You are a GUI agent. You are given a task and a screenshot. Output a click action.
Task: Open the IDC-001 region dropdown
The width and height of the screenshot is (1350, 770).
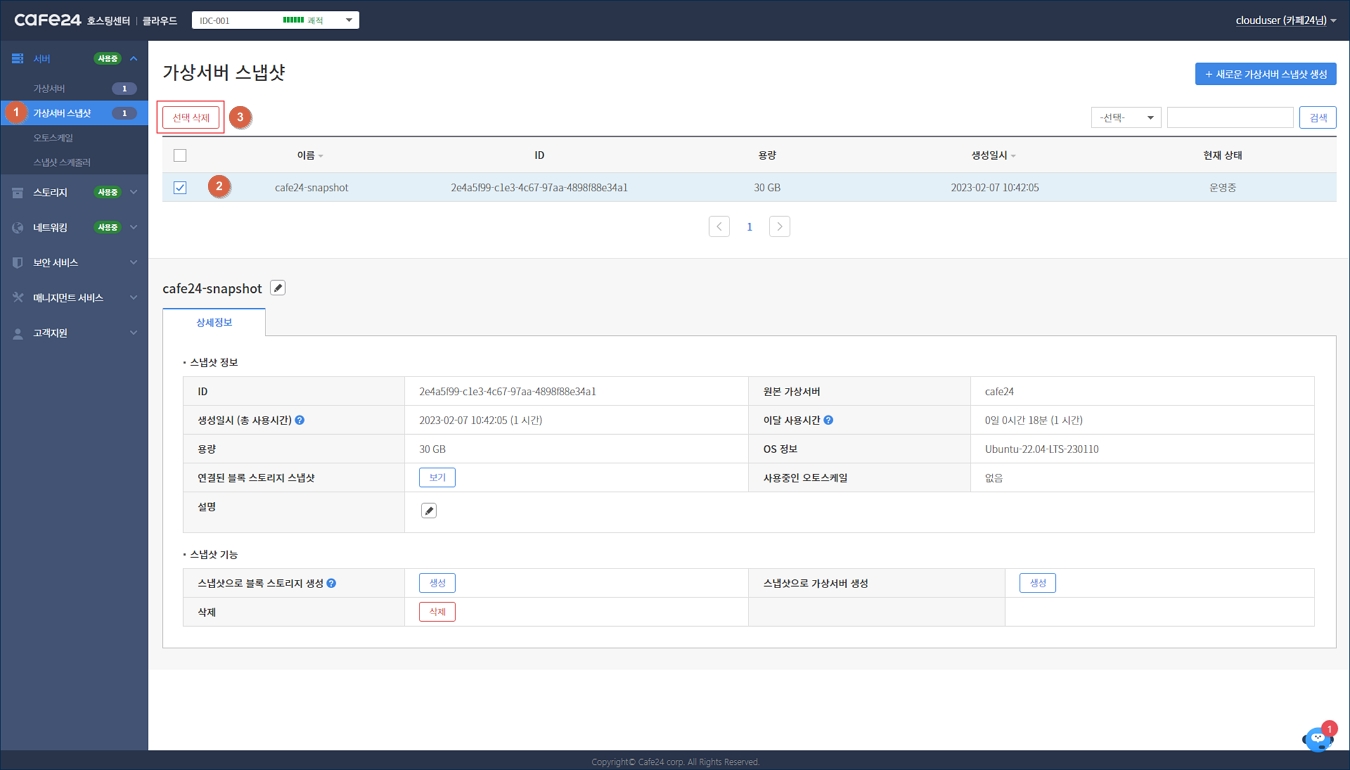tap(275, 20)
